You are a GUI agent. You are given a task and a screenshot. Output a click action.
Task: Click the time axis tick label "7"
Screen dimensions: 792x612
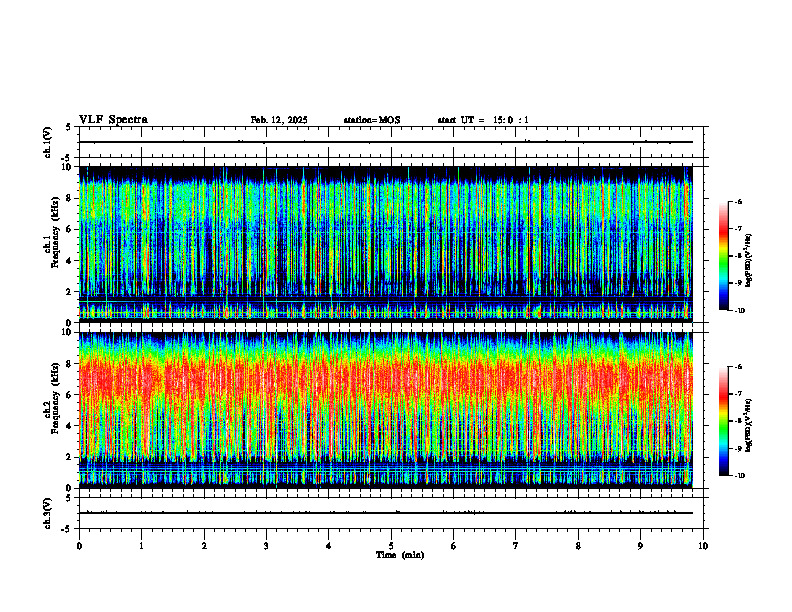516,546
